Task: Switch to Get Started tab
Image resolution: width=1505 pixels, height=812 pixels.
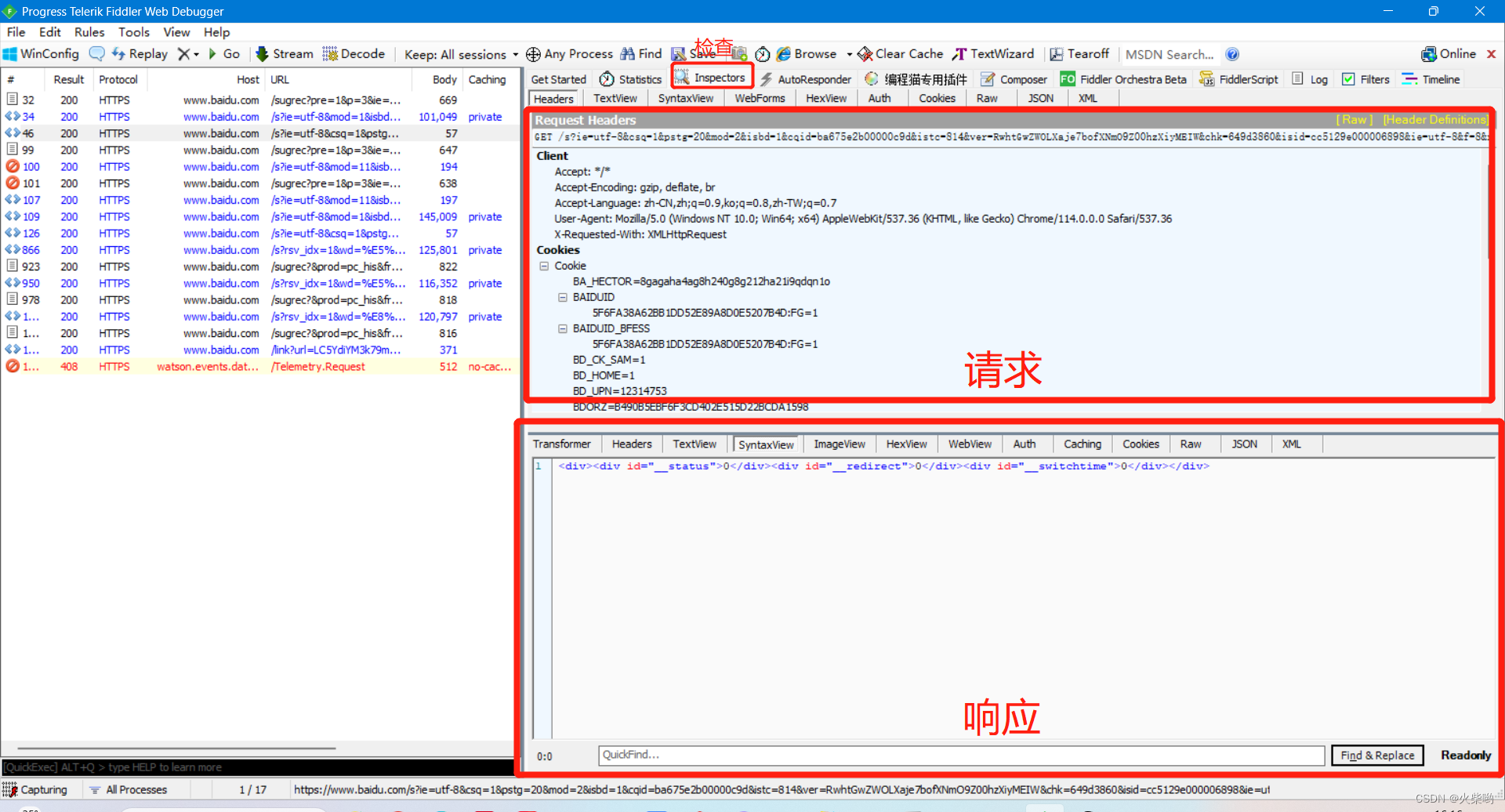Action: point(558,79)
